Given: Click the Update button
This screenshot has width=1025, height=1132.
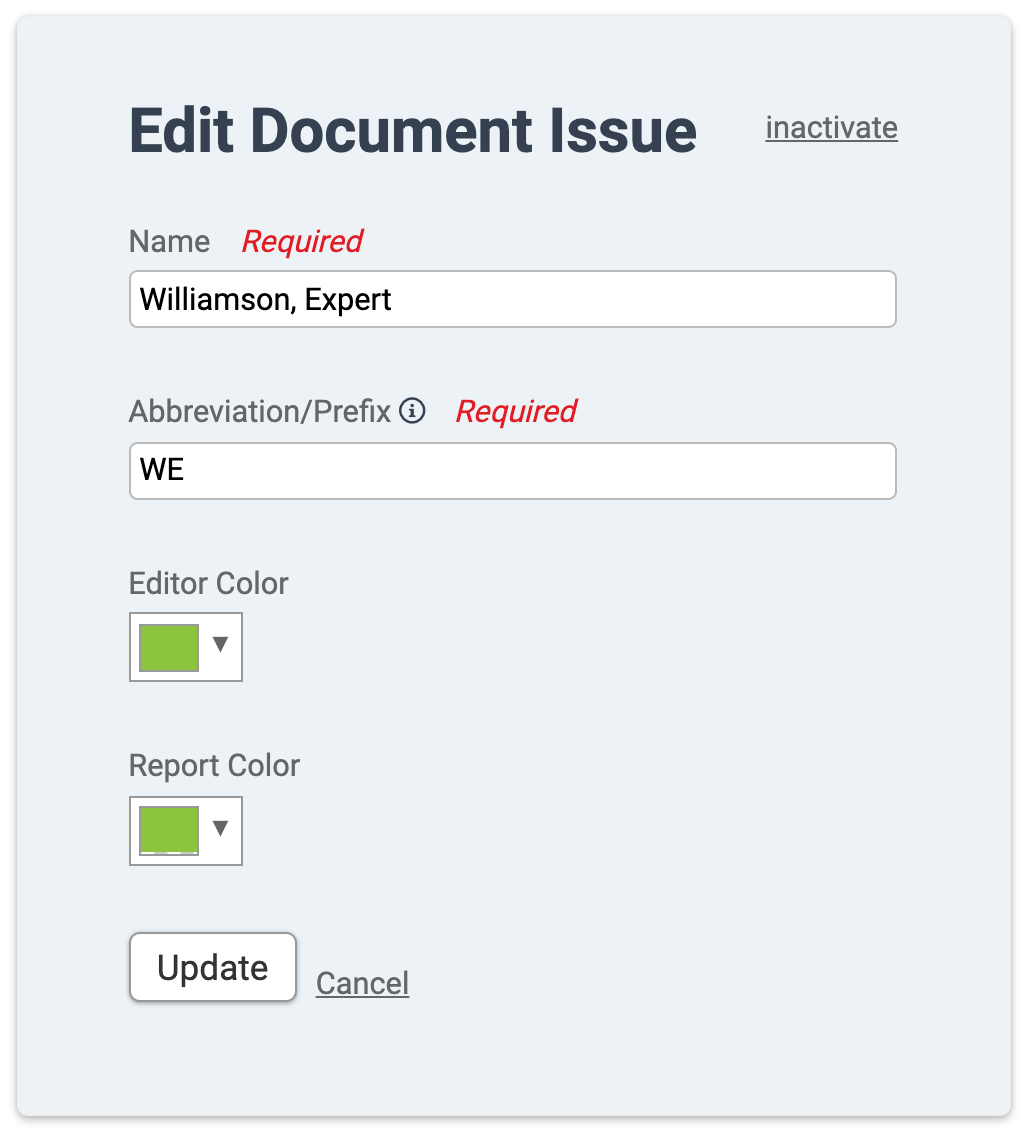Looking at the screenshot, I should [213, 967].
